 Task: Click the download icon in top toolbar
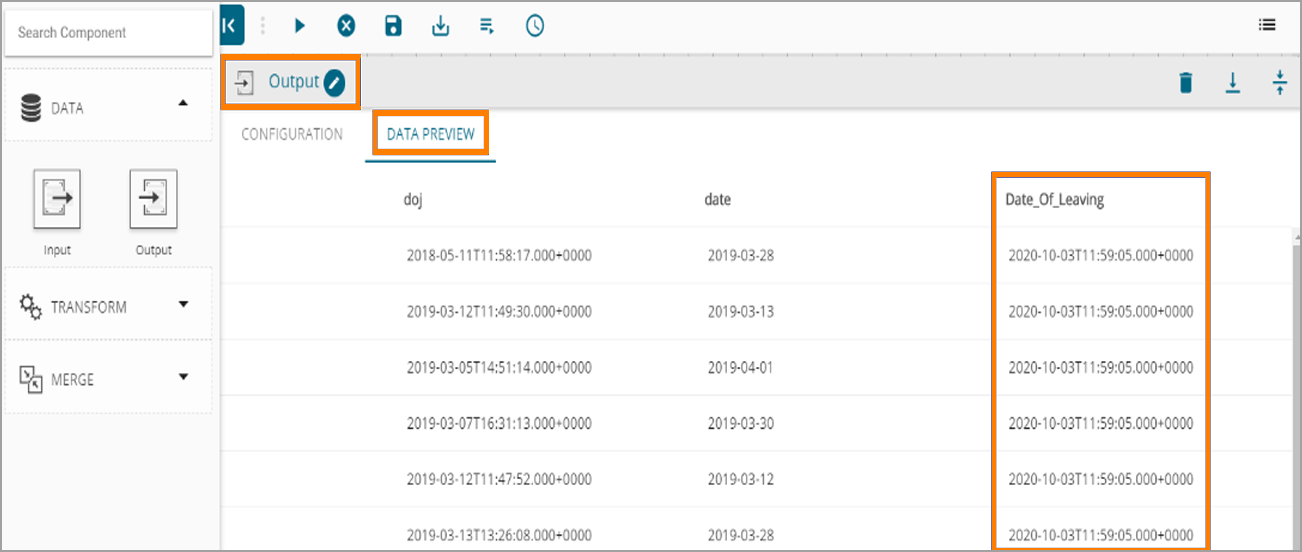440,26
